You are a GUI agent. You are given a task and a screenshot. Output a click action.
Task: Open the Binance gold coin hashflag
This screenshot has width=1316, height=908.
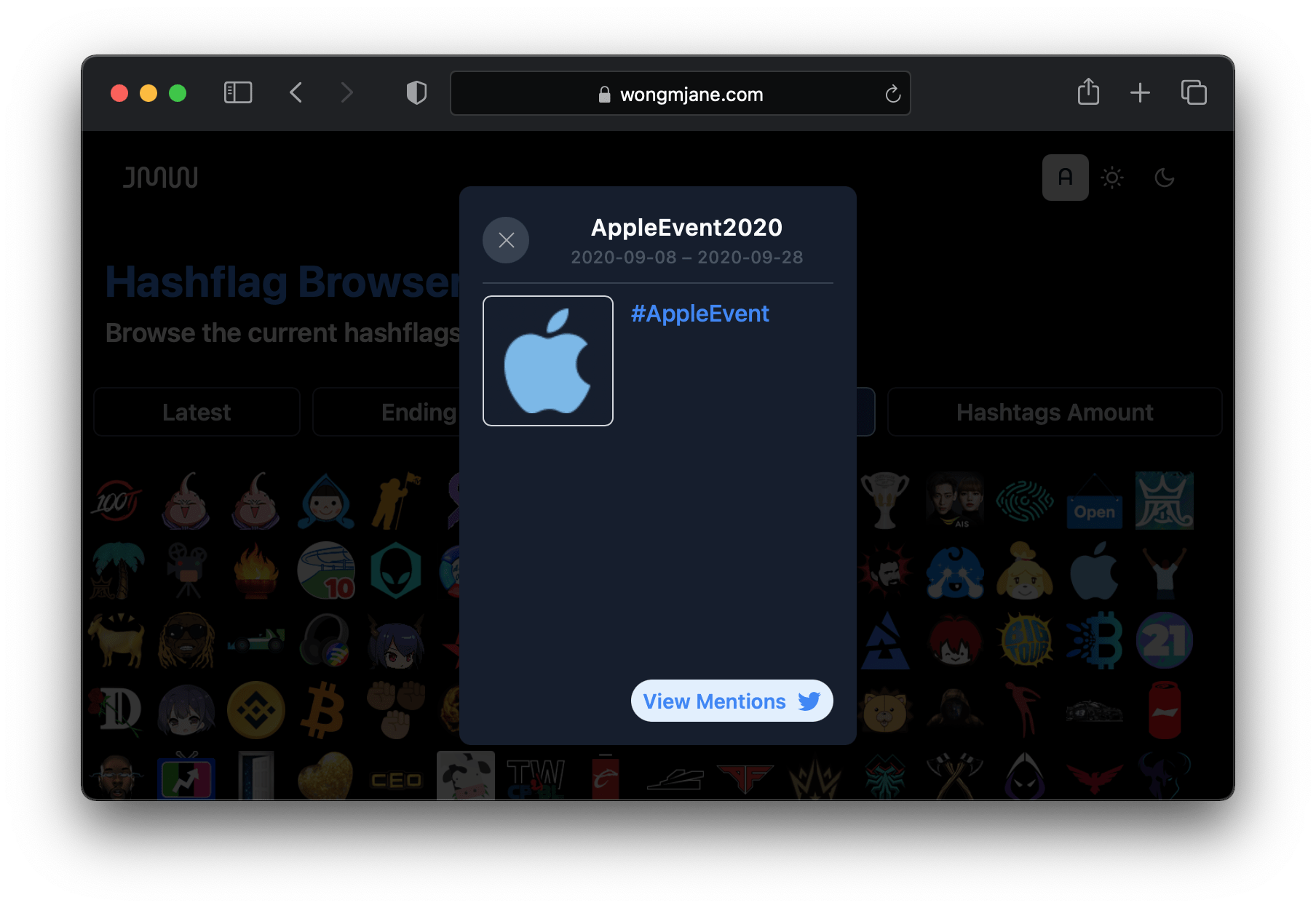click(255, 710)
